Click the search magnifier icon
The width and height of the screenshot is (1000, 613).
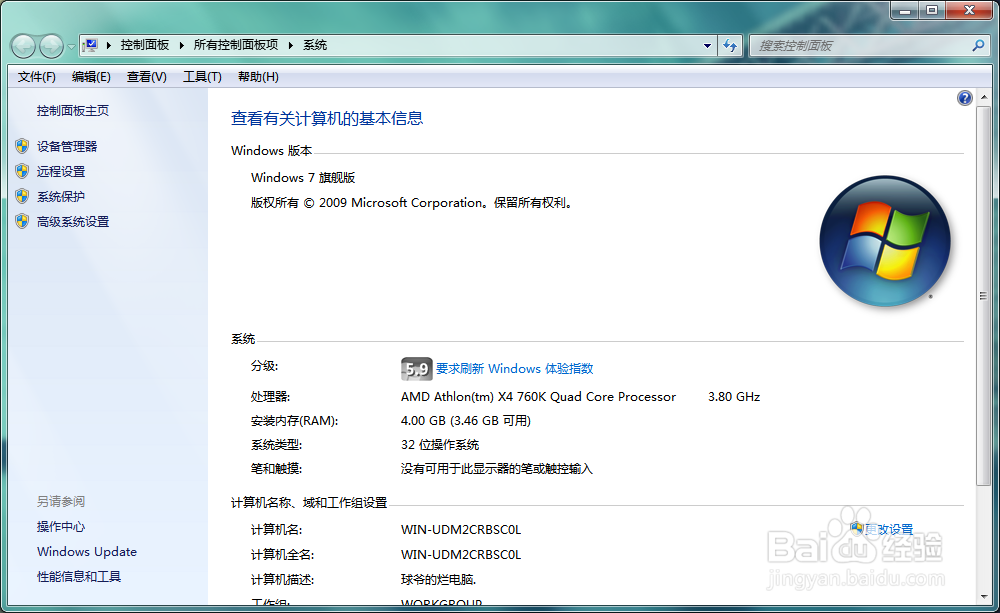(977, 45)
